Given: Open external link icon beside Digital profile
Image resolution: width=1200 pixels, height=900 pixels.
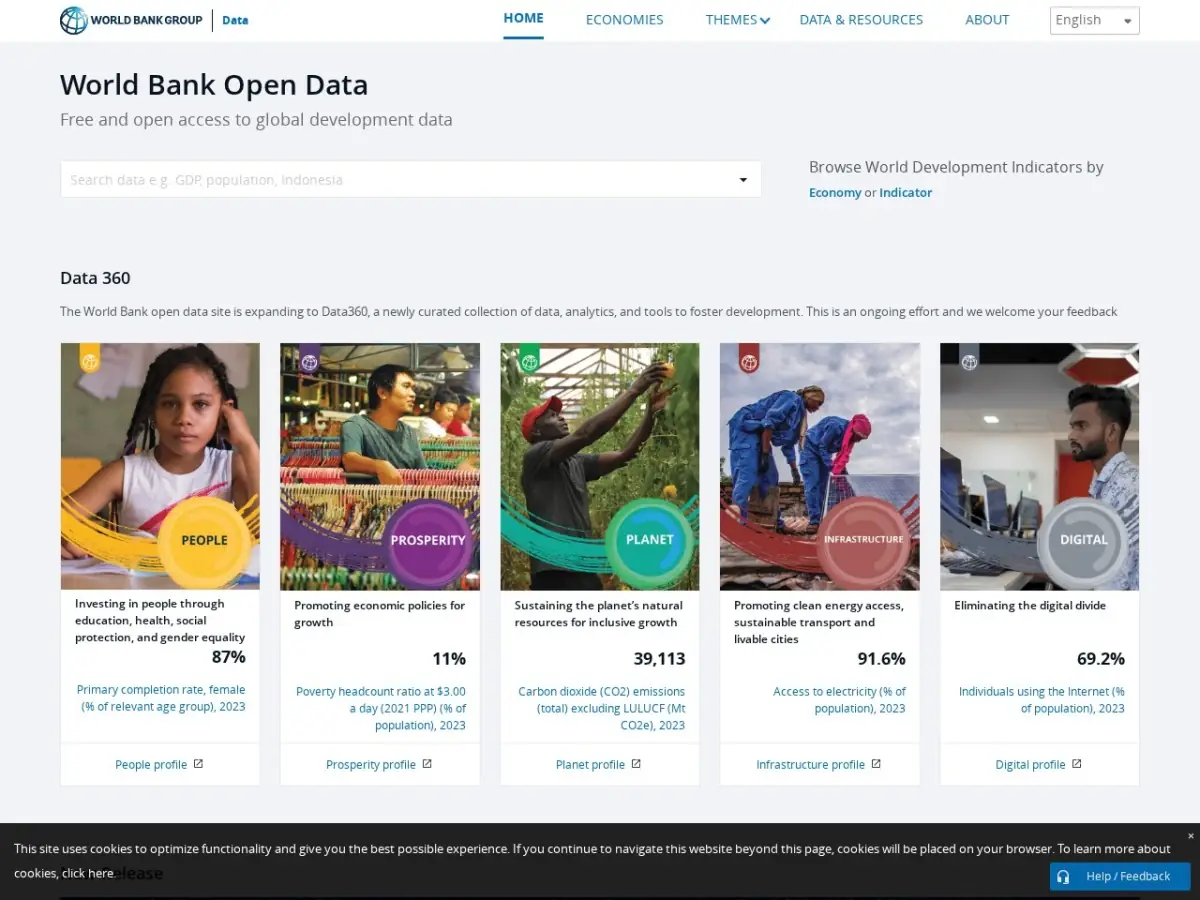Looking at the screenshot, I should coord(1077,764).
